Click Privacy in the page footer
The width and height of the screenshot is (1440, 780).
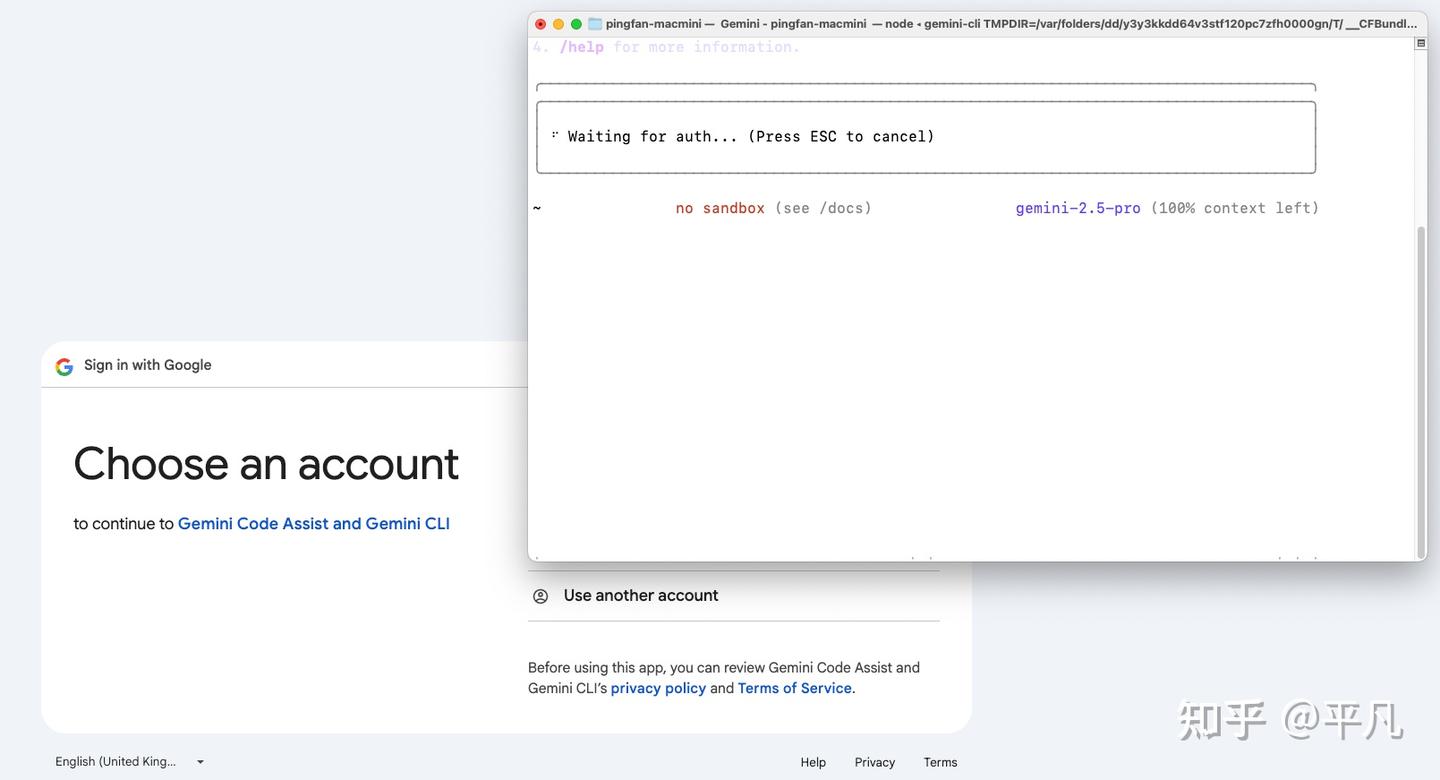point(875,762)
